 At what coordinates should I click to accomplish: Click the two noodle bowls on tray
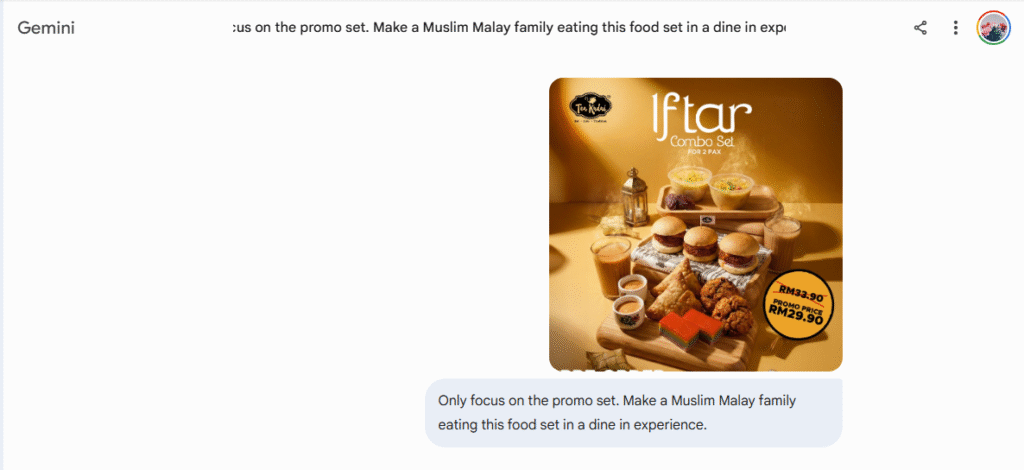click(x=711, y=185)
